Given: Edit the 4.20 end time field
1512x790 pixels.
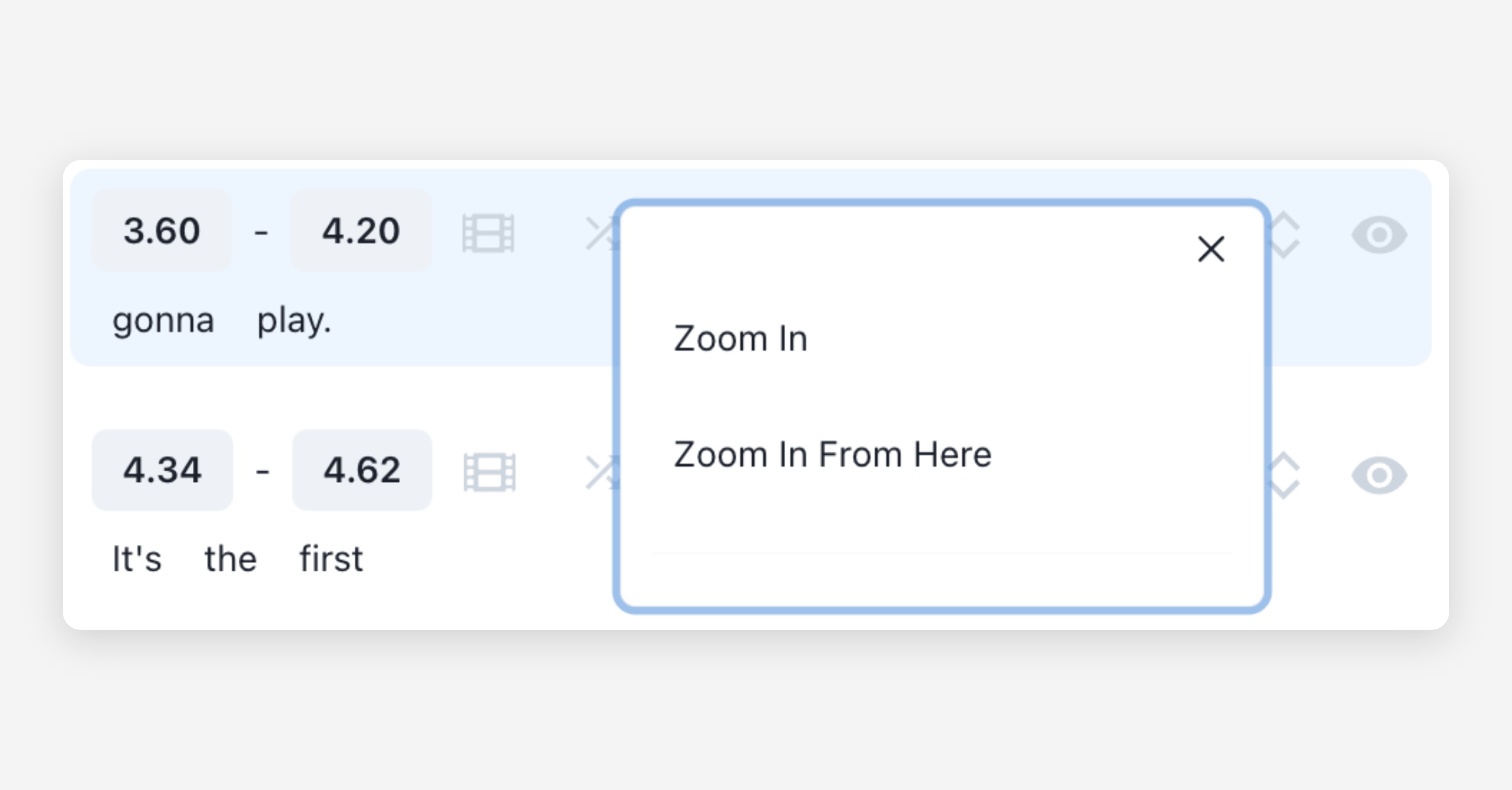Looking at the screenshot, I should coord(361,231).
